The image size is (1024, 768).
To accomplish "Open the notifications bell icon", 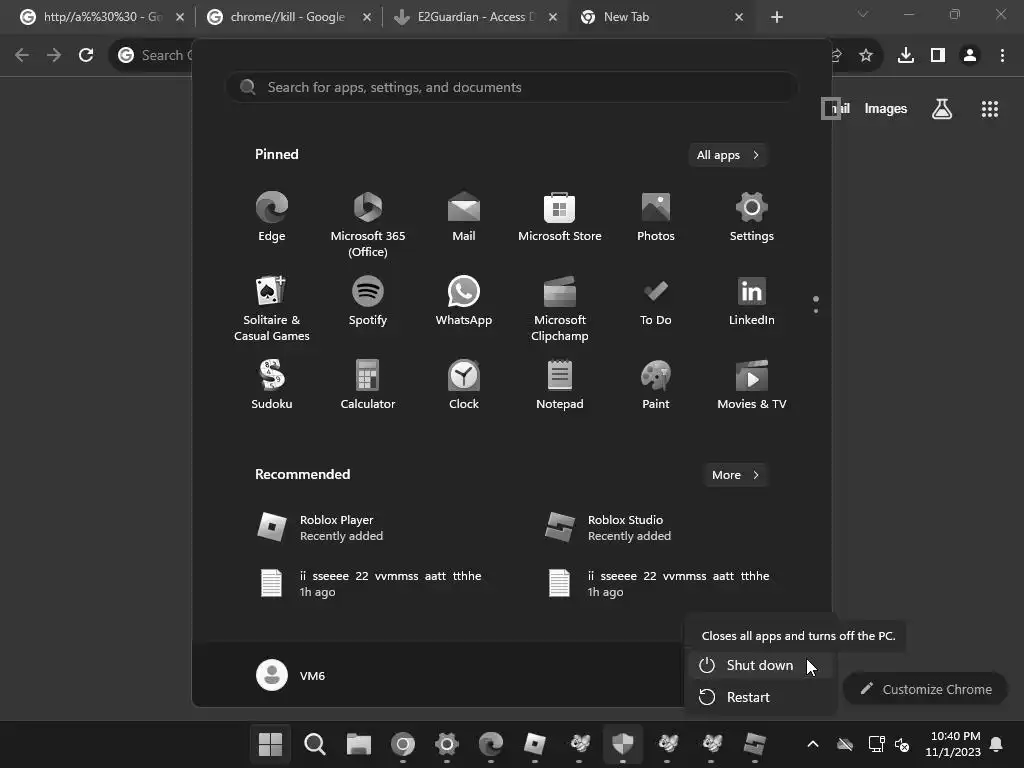I will coord(997,744).
